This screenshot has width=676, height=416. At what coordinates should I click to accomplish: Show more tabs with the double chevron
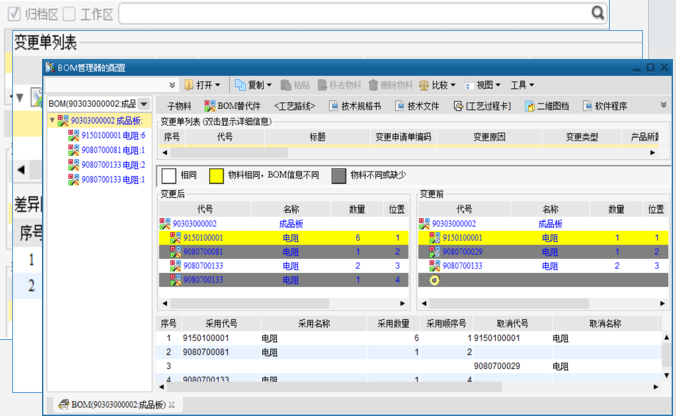tap(664, 105)
